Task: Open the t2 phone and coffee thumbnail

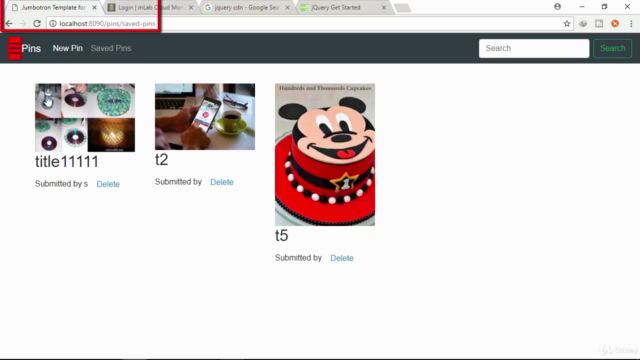Action: coord(205,117)
